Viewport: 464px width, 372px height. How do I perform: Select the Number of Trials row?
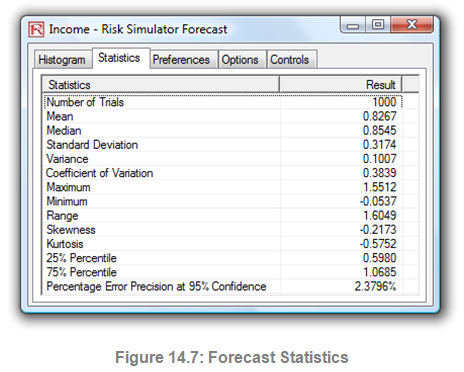pyautogui.click(x=223, y=102)
